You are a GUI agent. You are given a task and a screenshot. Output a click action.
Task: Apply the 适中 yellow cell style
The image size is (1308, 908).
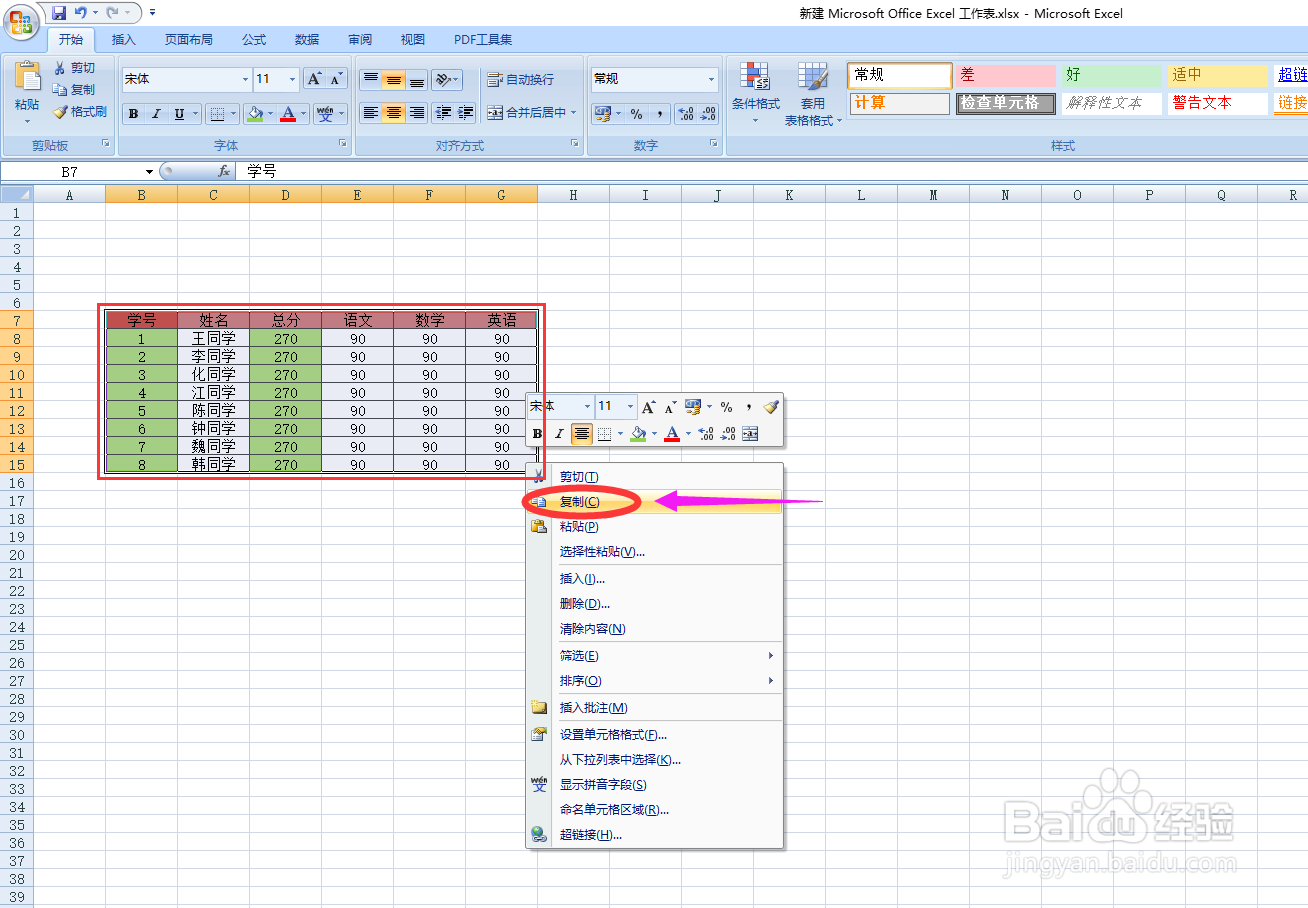click(1217, 75)
